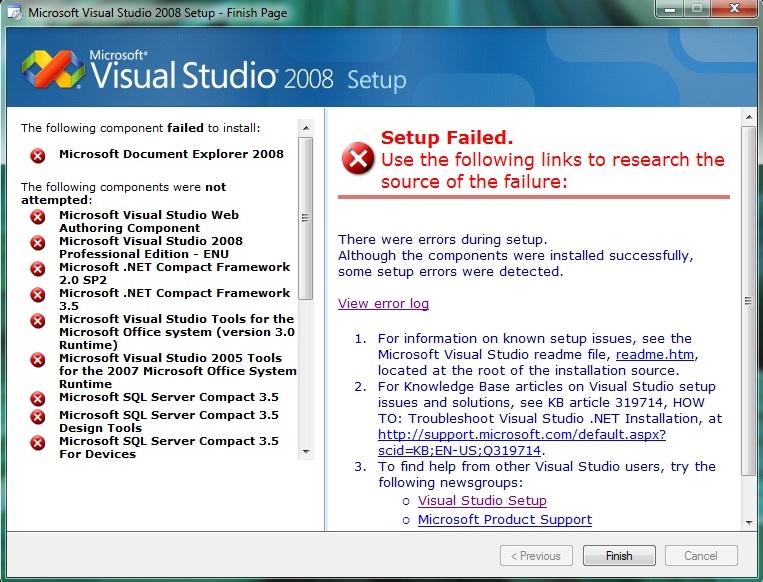Click the Previous button
This screenshot has height=582, width=763.
coord(536,556)
